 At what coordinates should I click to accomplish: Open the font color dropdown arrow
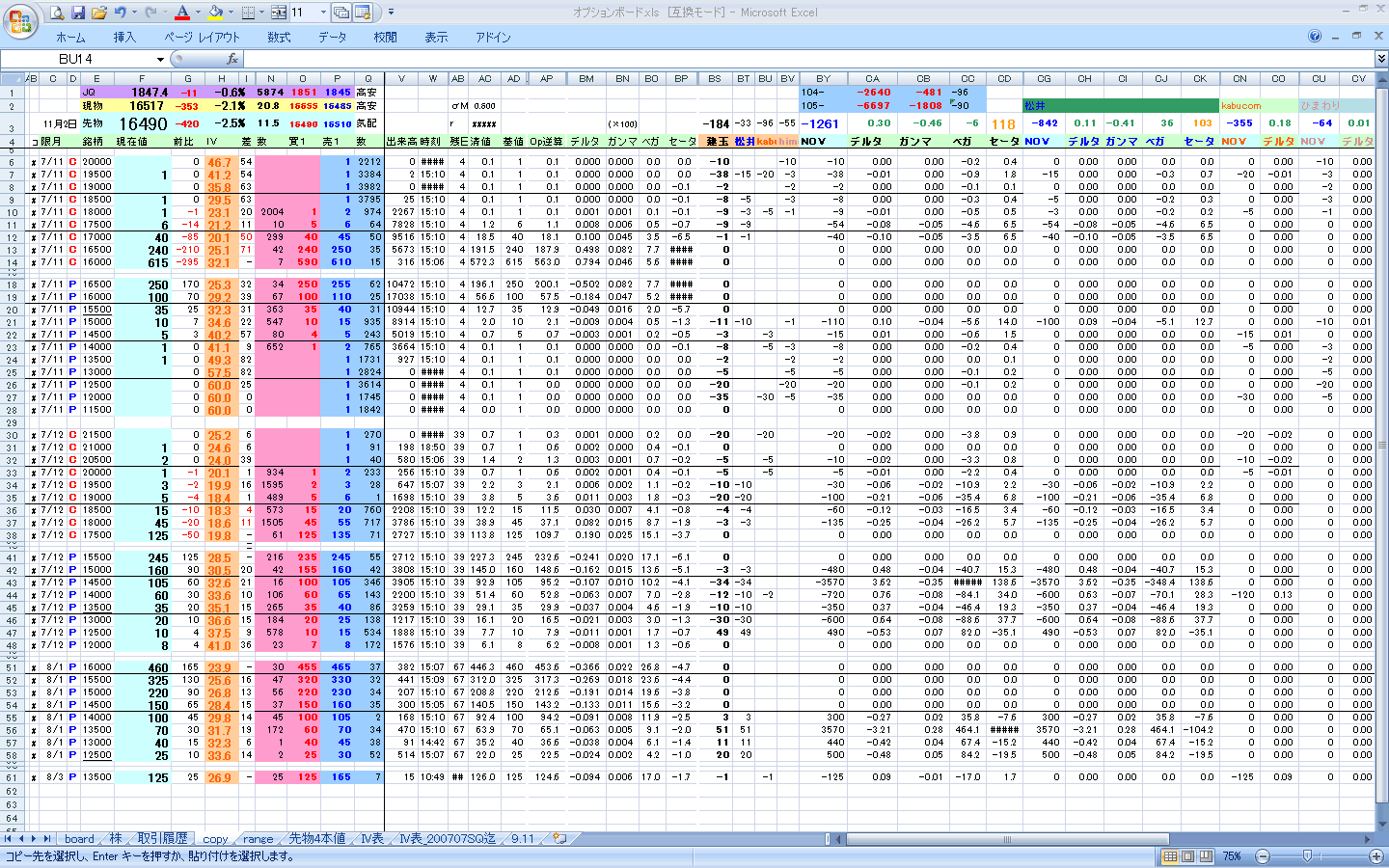click(x=196, y=13)
